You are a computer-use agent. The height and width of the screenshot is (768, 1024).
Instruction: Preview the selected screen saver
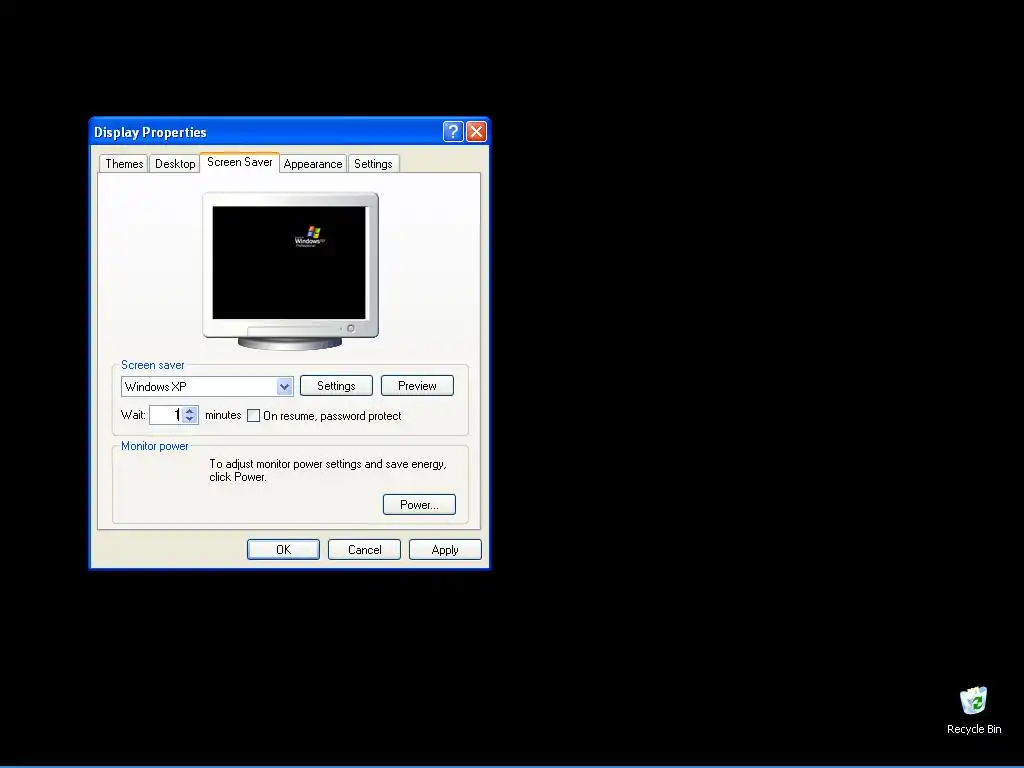(x=417, y=386)
